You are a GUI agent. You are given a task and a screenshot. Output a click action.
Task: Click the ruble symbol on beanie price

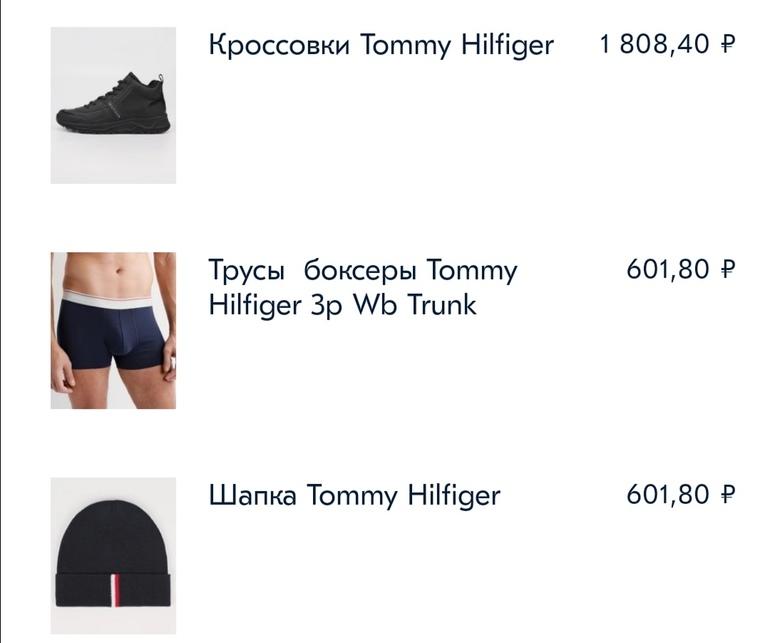point(727,495)
